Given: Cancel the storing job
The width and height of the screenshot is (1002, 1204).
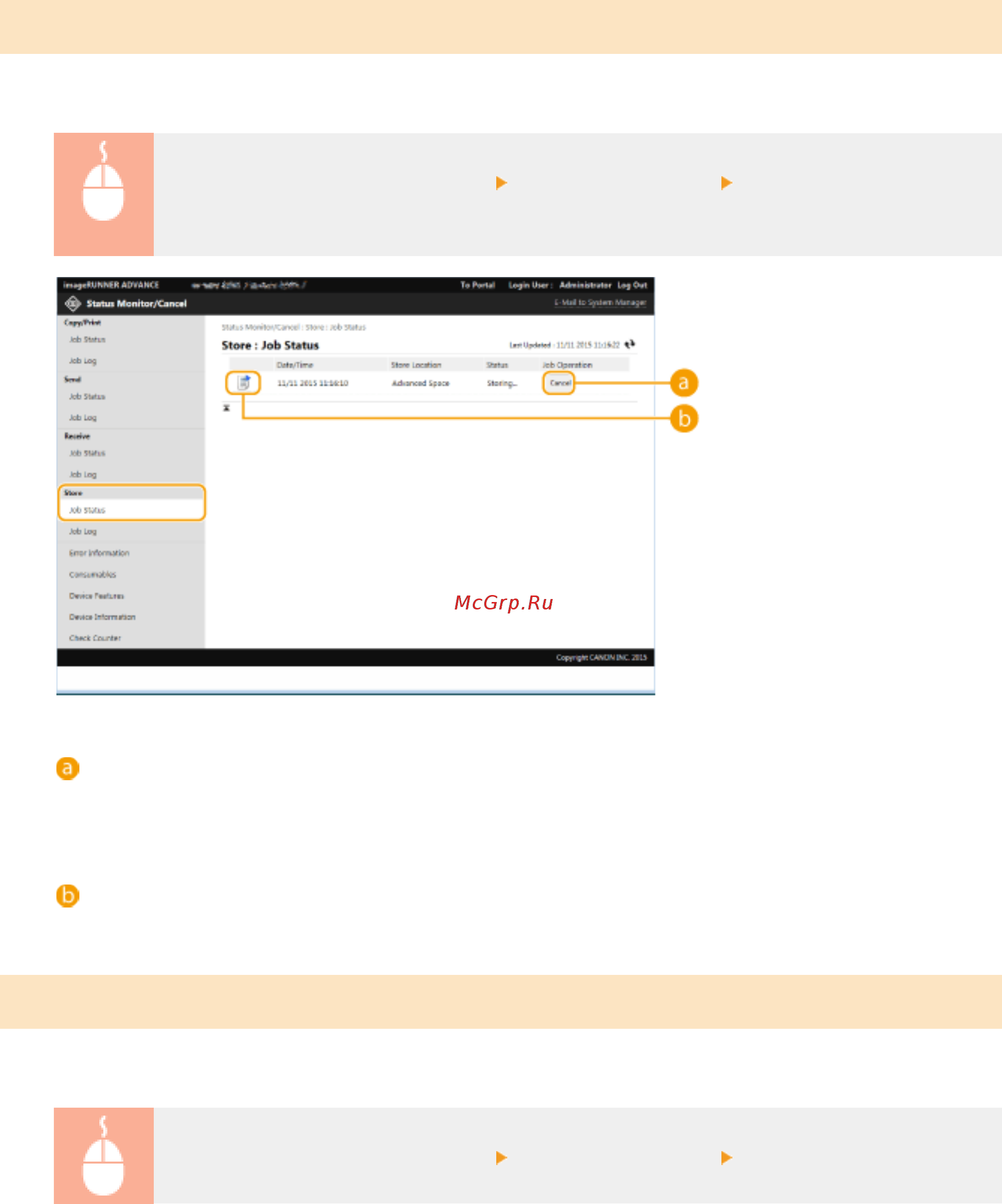Looking at the screenshot, I should (560, 383).
